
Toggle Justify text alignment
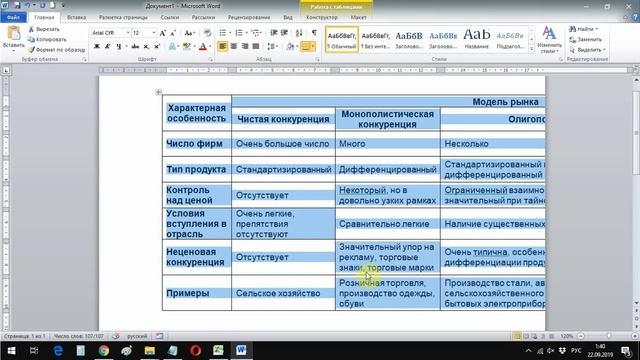[256, 47]
